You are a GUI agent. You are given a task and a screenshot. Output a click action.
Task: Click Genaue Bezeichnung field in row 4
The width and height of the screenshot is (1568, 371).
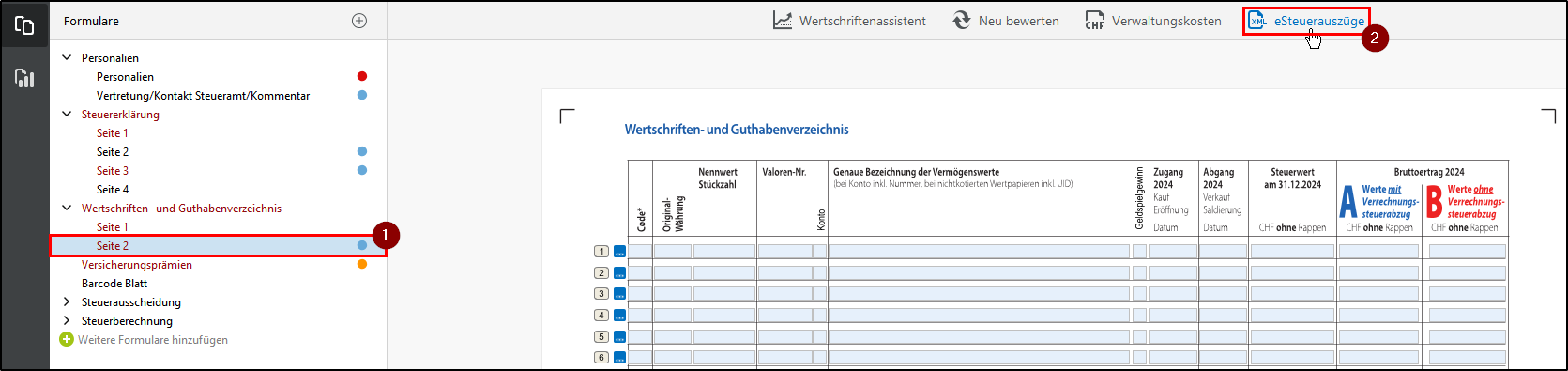pos(979,316)
